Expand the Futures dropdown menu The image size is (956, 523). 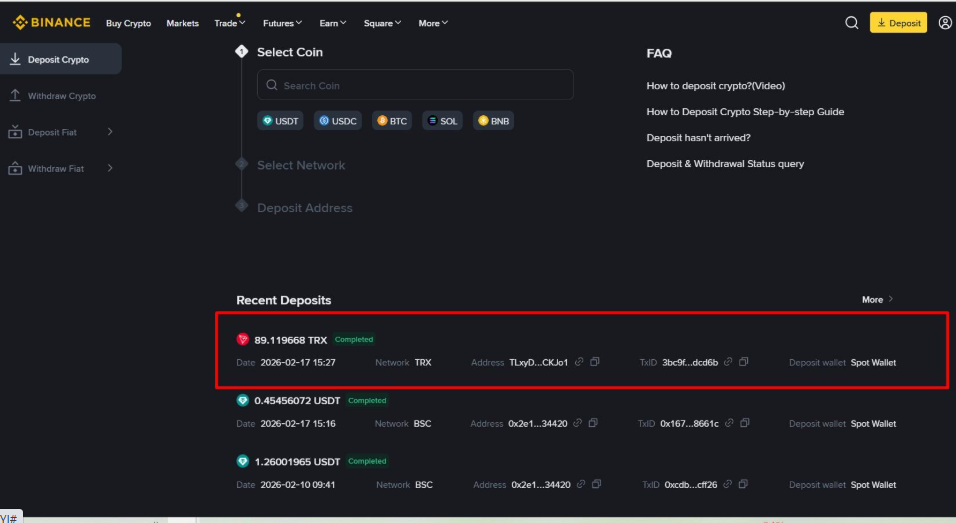pos(283,23)
